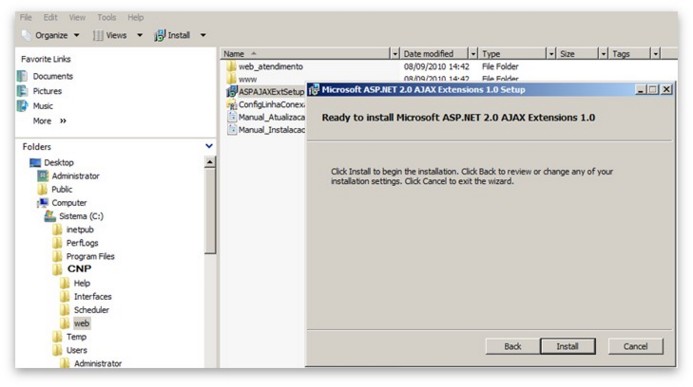The width and height of the screenshot is (693, 387).
Task: Select Administrator folder under Users
Action: click(98, 364)
